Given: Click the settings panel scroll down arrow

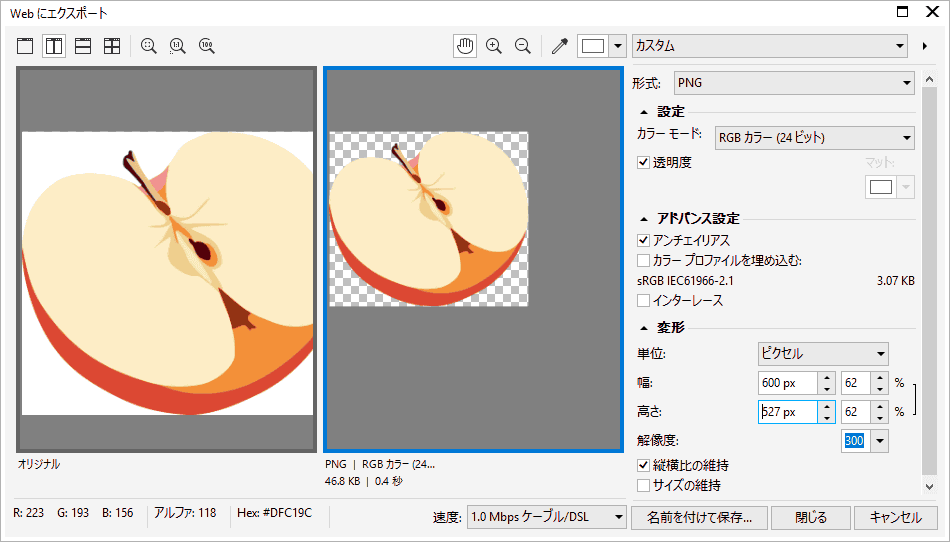Looking at the screenshot, I should click(929, 485).
